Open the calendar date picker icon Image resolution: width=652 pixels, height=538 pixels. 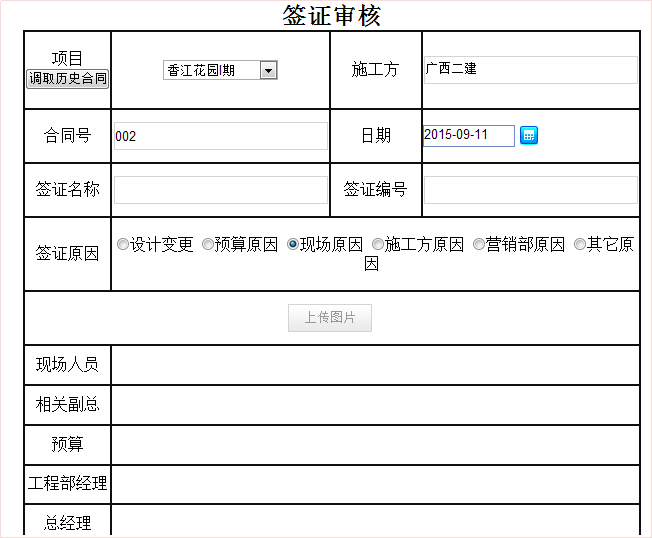[x=529, y=135]
